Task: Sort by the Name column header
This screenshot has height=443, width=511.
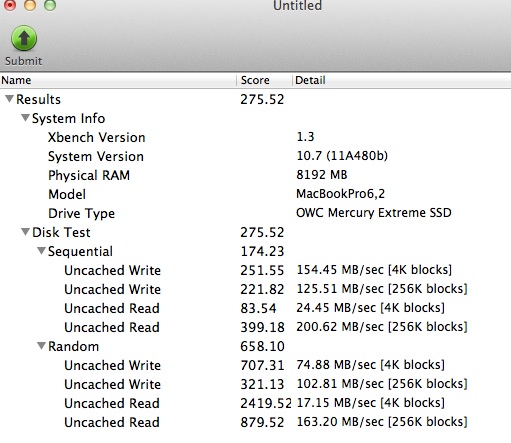Action: (118, 80)
